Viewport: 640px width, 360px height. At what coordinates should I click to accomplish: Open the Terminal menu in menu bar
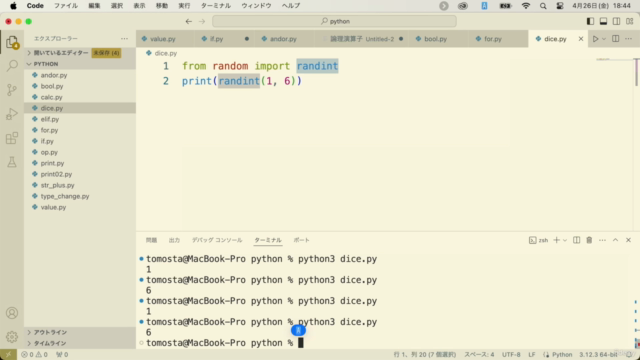tap(216, 6)
